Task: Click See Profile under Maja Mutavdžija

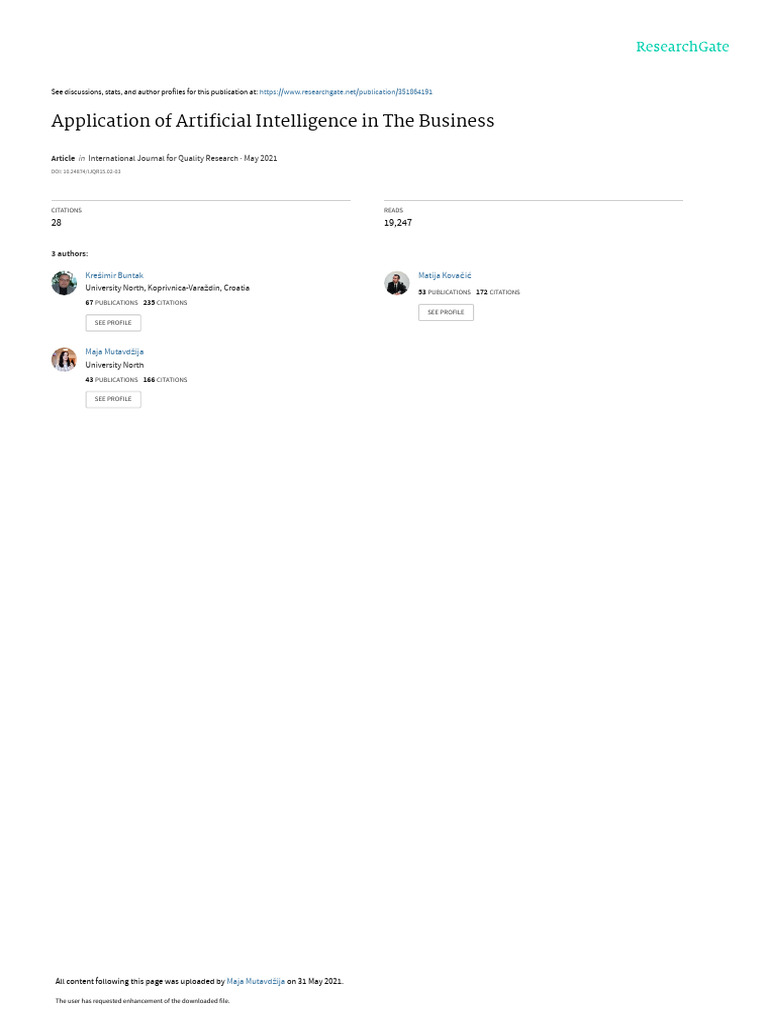Action: (113, 399)
